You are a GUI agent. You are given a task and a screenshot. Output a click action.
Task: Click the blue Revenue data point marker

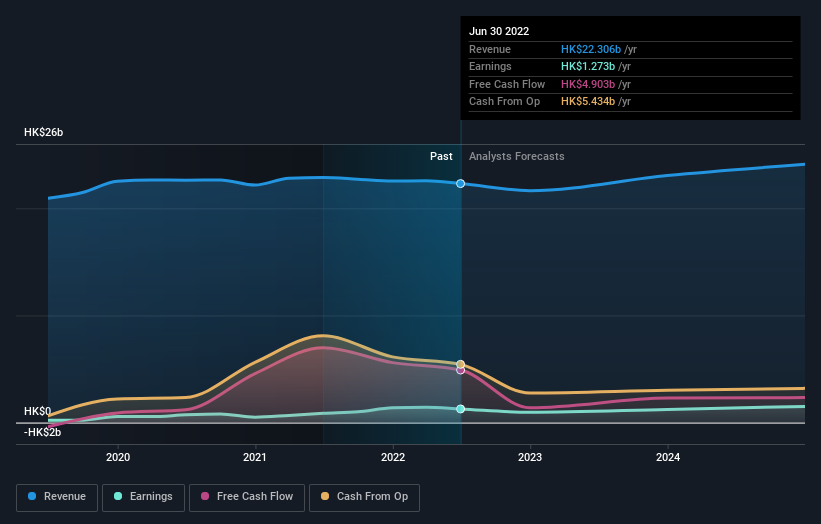(x=460, y=183)
